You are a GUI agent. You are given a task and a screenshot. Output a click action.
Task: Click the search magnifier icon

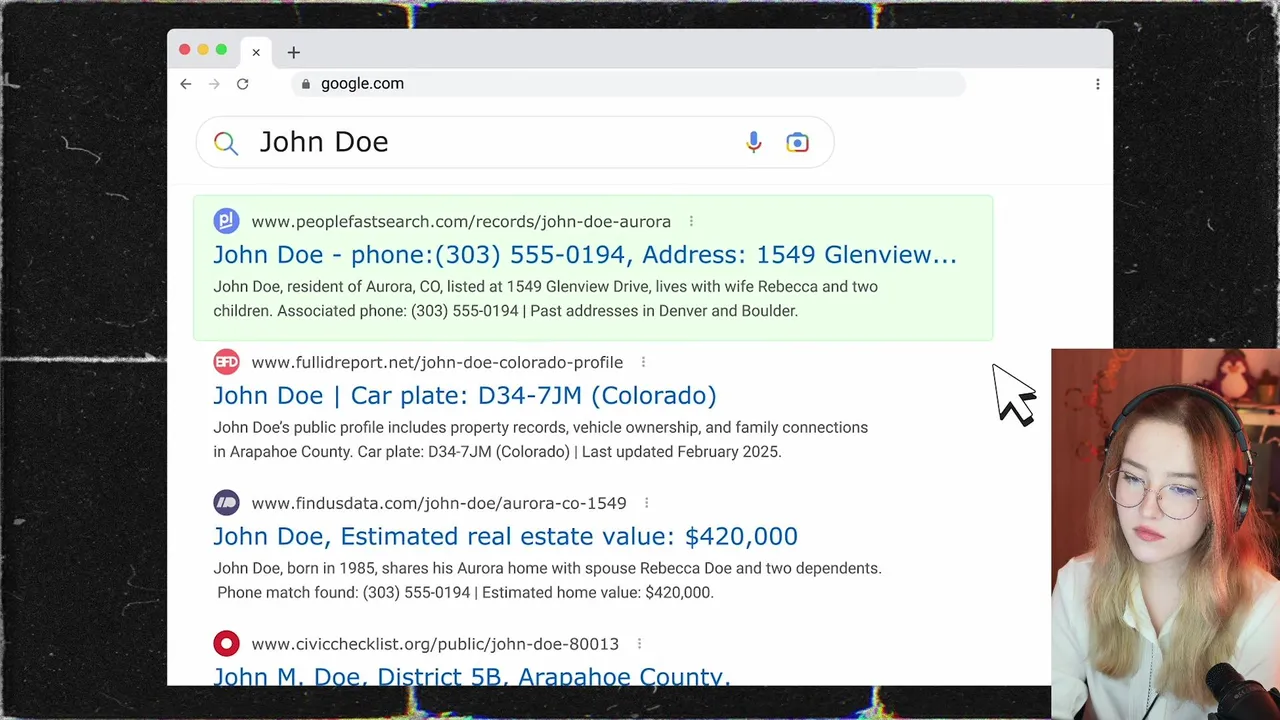pyautogui.click(x=226, y=143)
